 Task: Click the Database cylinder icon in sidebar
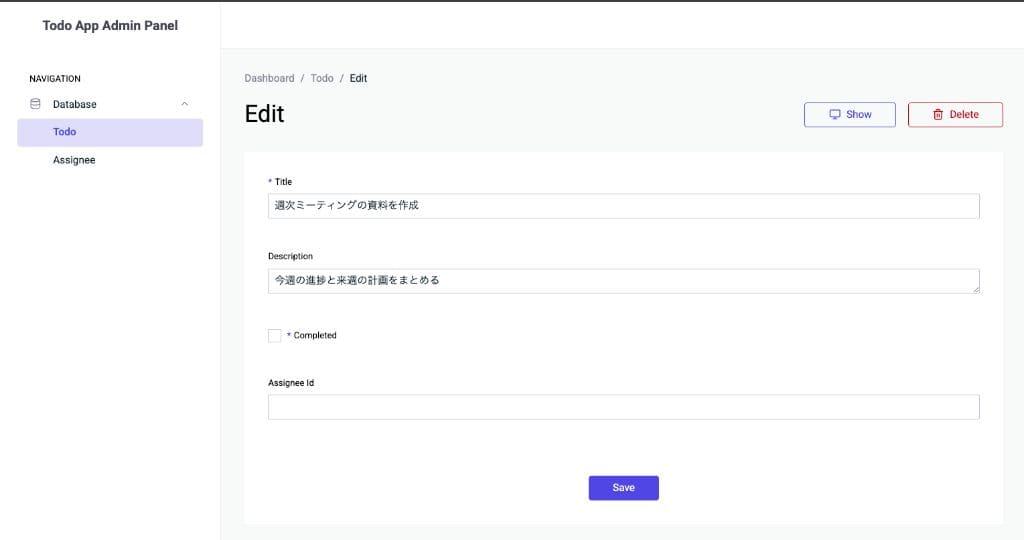pyautogui.click(x=35, y=104)
